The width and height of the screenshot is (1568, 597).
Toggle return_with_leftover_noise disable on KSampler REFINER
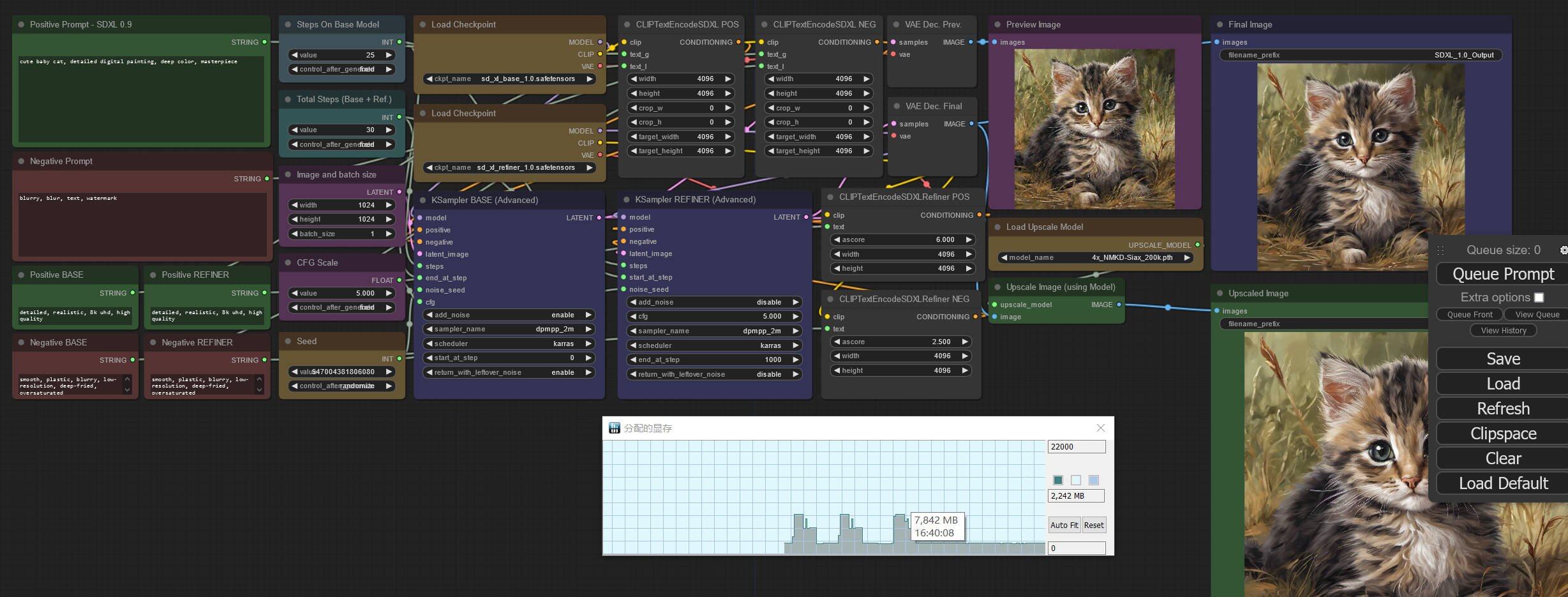point(714,374)
